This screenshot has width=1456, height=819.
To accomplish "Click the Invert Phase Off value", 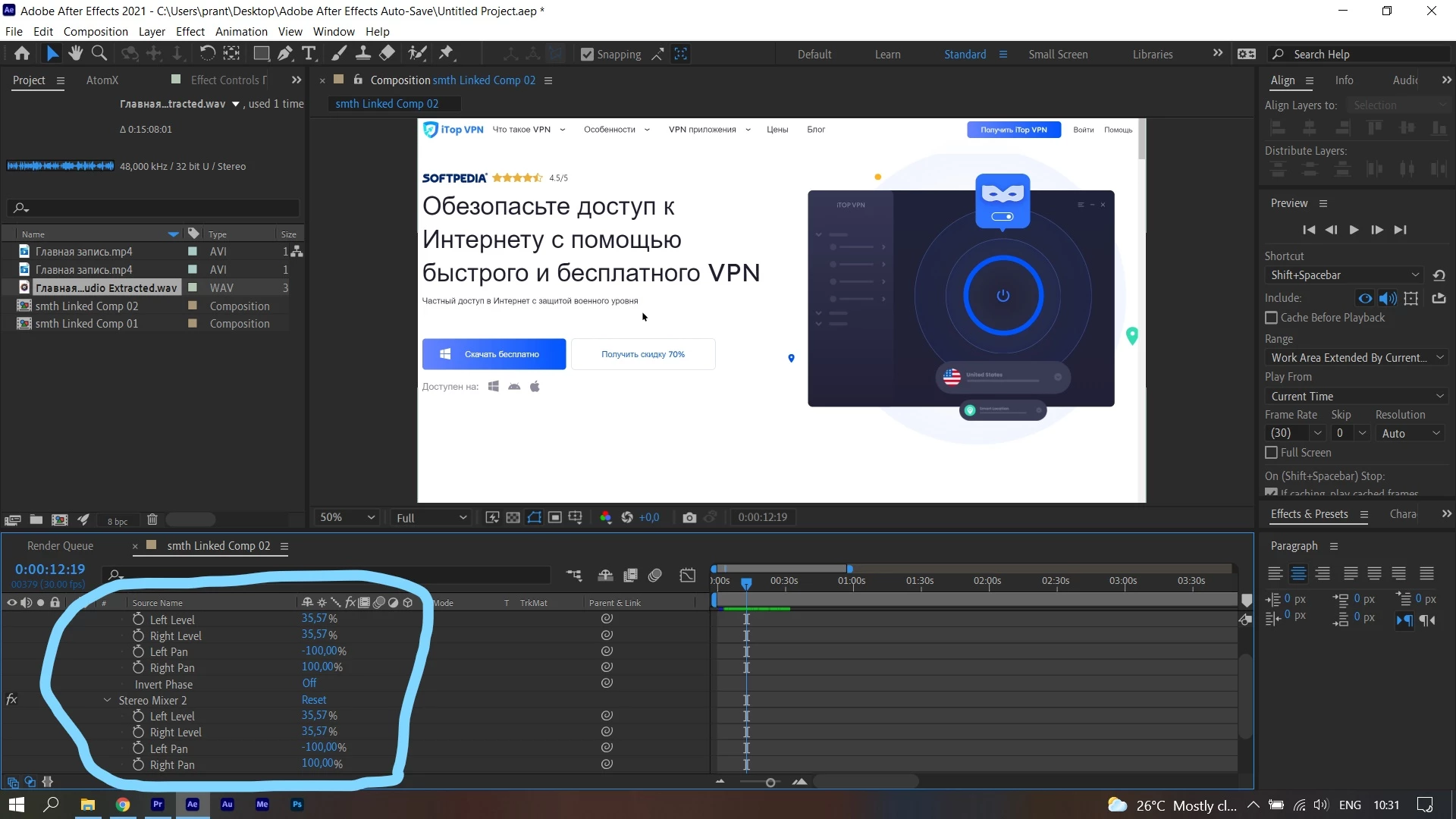I will pos(309,683).
